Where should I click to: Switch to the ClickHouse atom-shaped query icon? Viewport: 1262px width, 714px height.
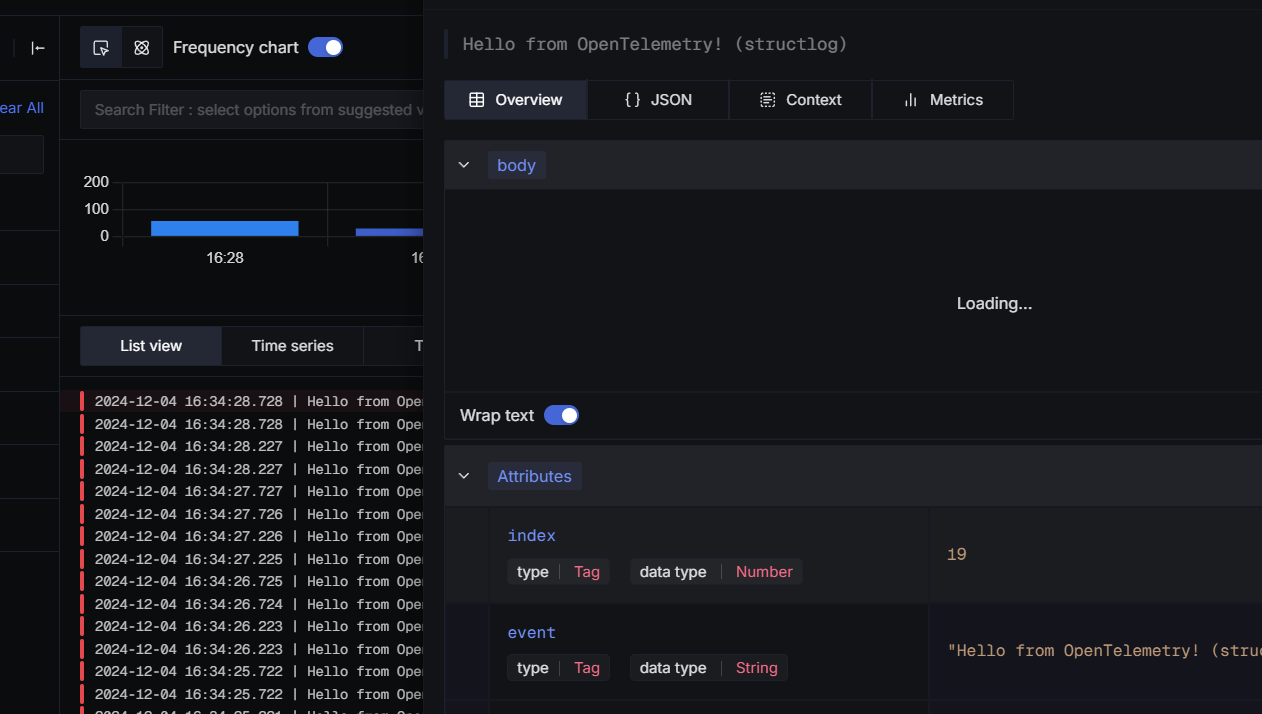(x=142, y=48)
